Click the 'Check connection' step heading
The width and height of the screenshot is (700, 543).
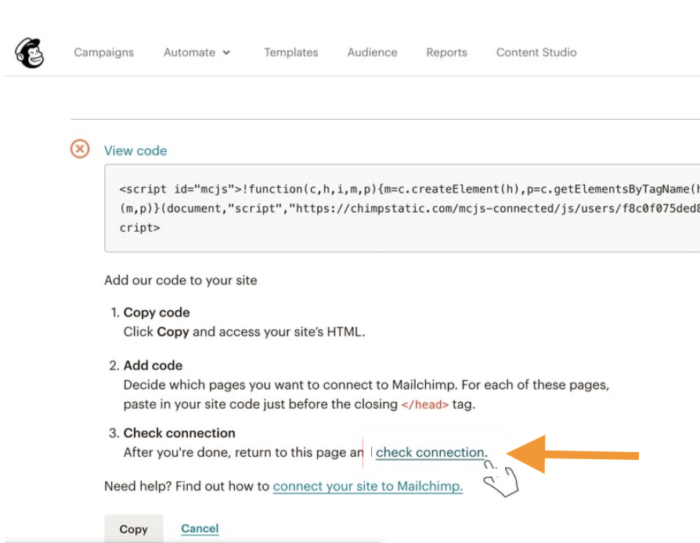click(x=179, y=433)
